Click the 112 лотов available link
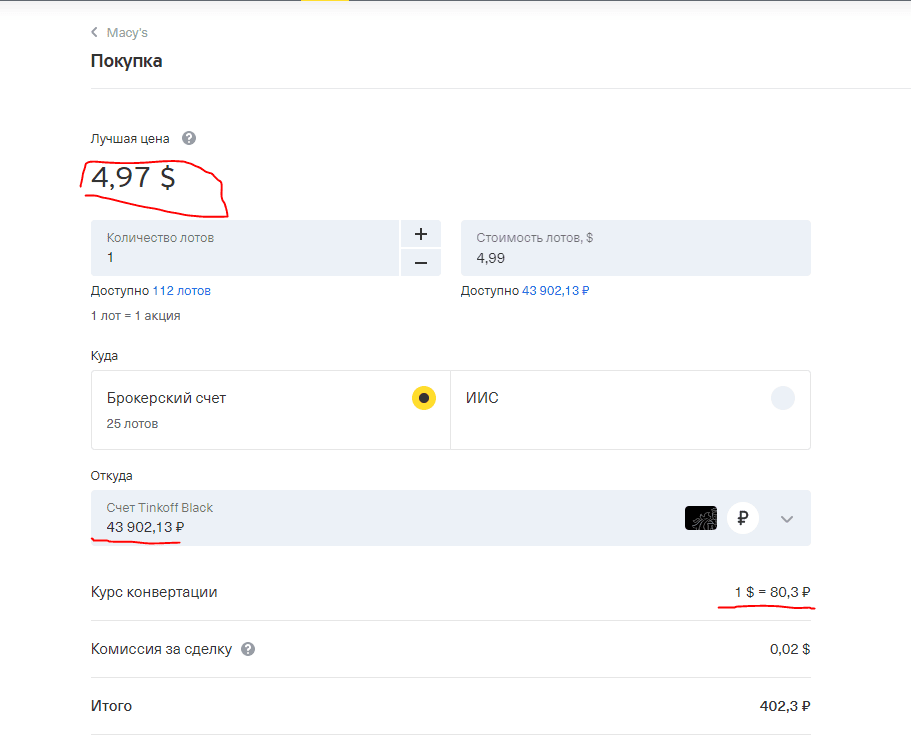This screenshot has width=911, height=747. click(181, 291)
